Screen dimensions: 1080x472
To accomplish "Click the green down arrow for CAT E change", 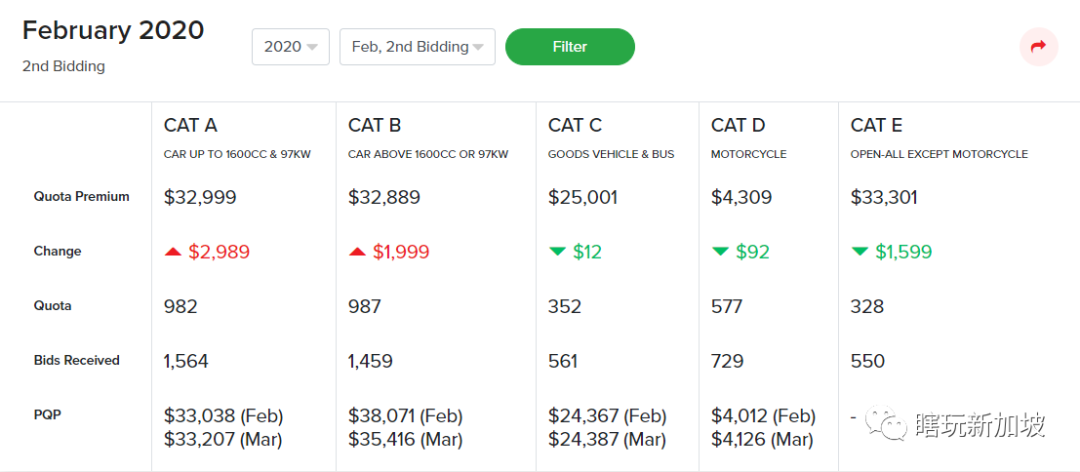I will (x=859, y=252).
